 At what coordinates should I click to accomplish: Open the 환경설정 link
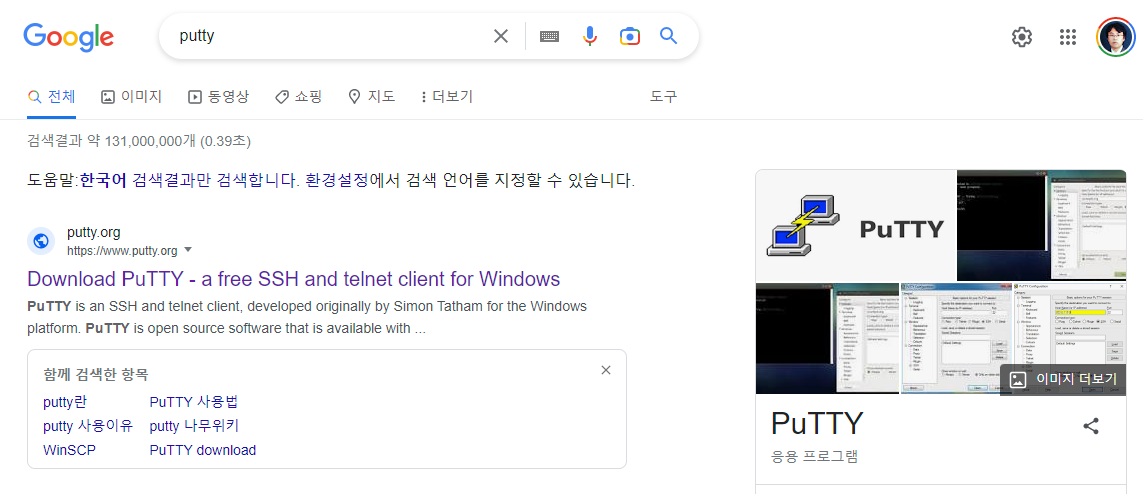[x=336, y=180]
